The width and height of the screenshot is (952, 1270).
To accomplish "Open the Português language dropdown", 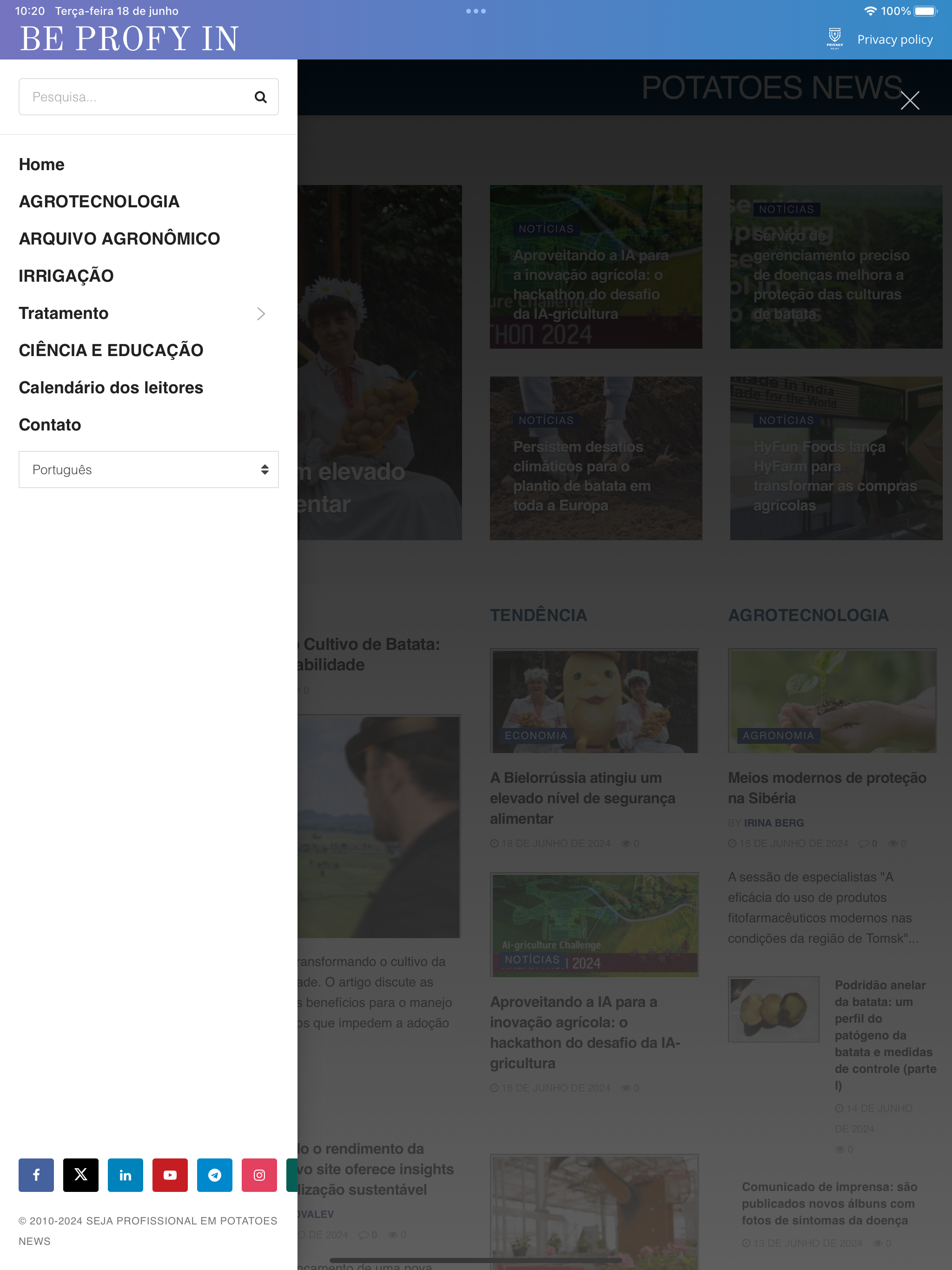I will [x=149, y=470].
